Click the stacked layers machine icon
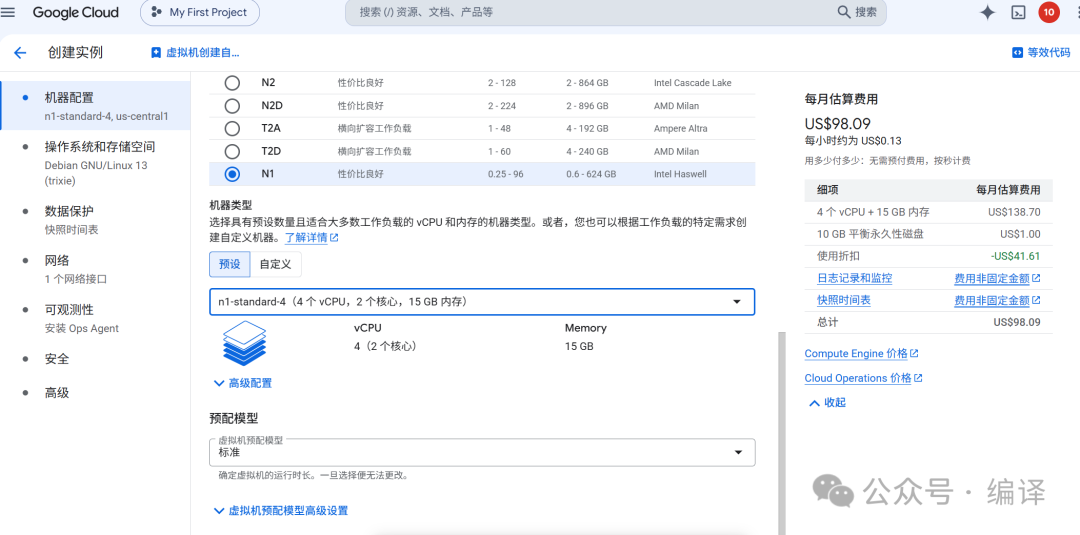1080x535 pixels. [x=245, y=343]
